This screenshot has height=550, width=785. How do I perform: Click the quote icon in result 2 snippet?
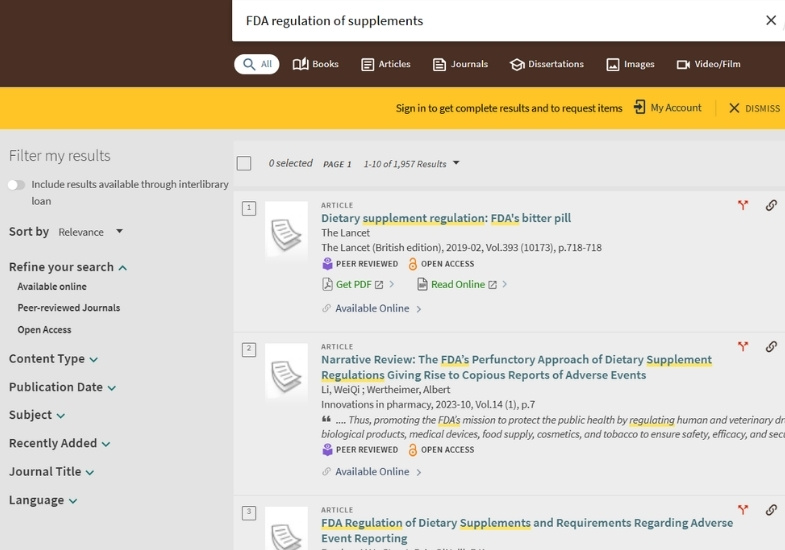coord(326,419)
